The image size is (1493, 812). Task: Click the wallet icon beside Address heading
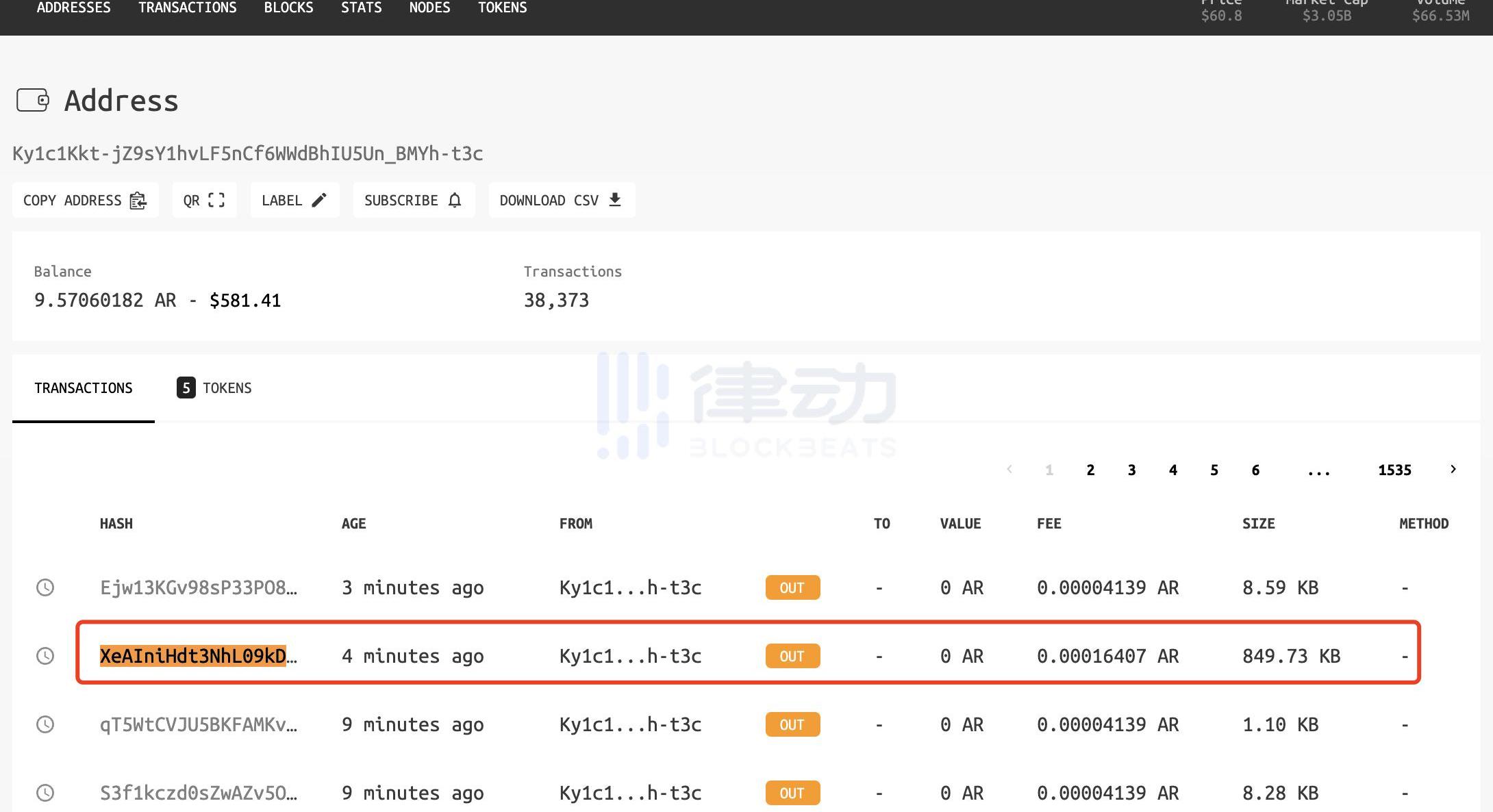pos(32,101)
